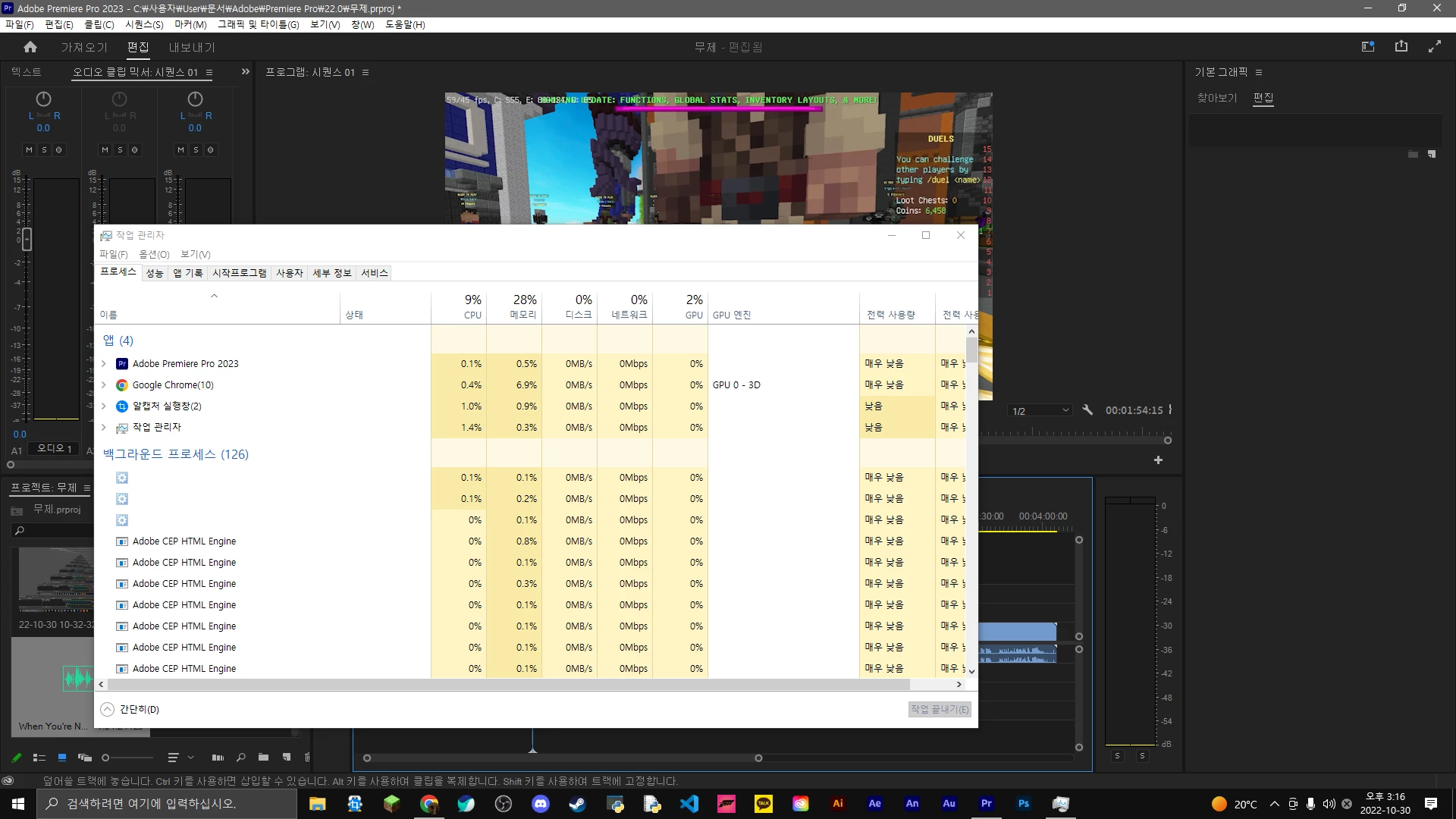Switch project panel to list view
Viewport: 1456px width, 819px height.
(39, 757)
